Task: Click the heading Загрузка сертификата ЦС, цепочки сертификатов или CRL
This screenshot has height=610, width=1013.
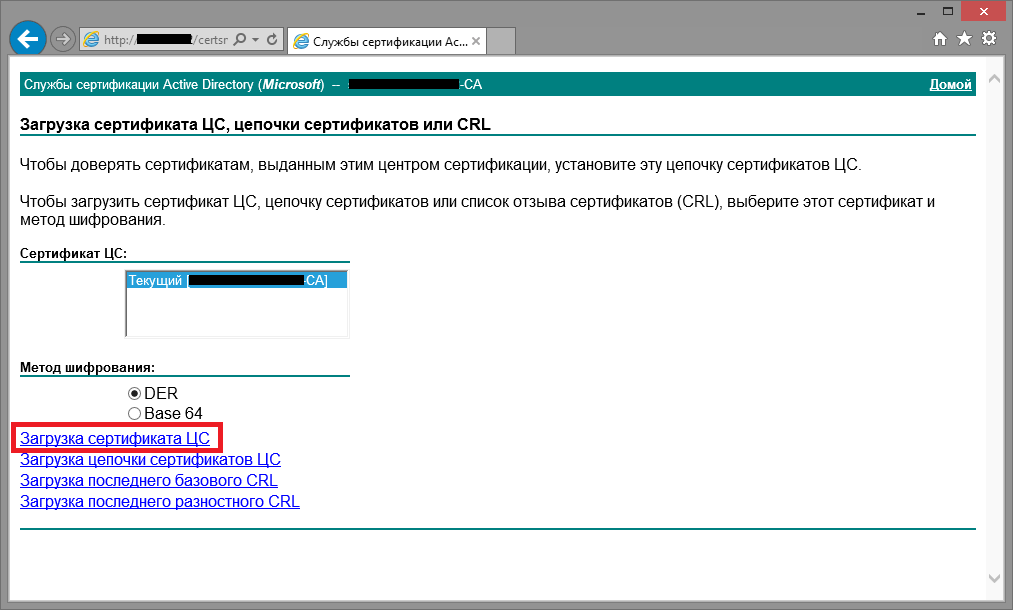Action: point(255,125)
